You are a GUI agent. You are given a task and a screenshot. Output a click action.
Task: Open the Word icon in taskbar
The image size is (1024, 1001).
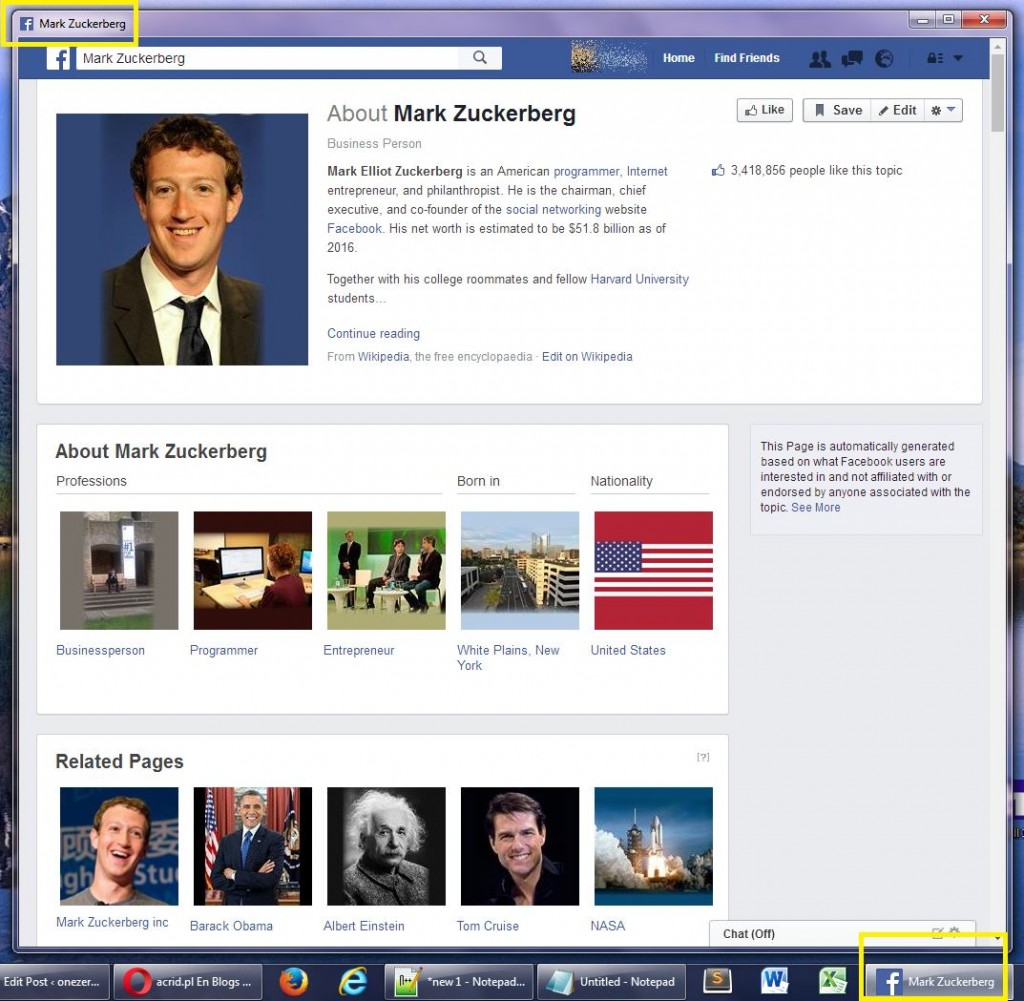775,982
